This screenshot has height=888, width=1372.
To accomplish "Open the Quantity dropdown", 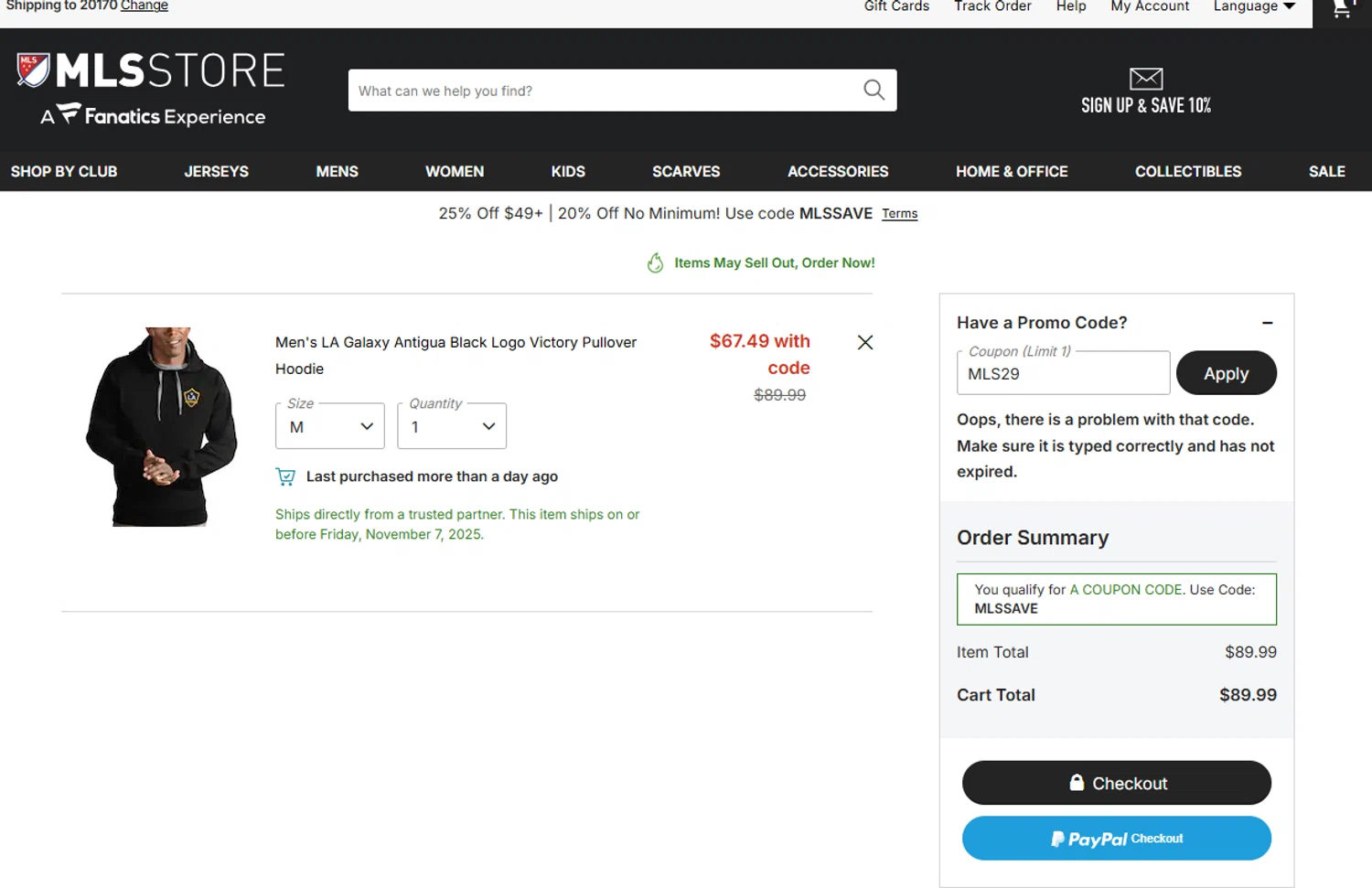I will 452,426.
